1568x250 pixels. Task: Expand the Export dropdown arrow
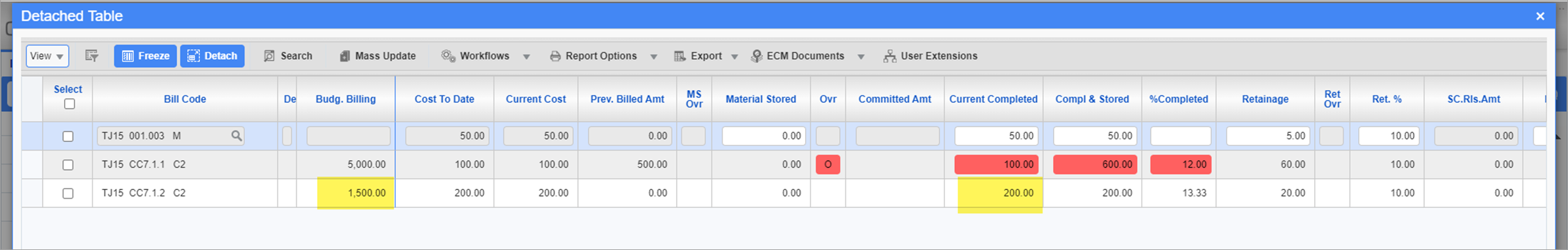coord(735,57)
